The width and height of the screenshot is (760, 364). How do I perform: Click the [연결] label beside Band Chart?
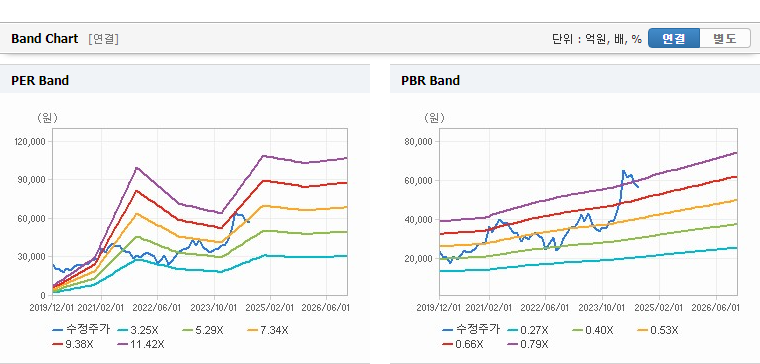tap(104, 39)
